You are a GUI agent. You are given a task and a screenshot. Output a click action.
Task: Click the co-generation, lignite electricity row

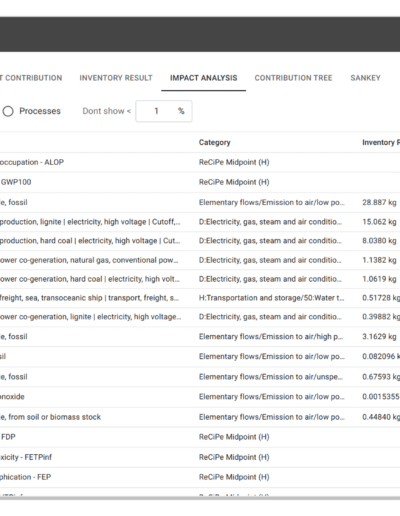click(x=200, y=317)
